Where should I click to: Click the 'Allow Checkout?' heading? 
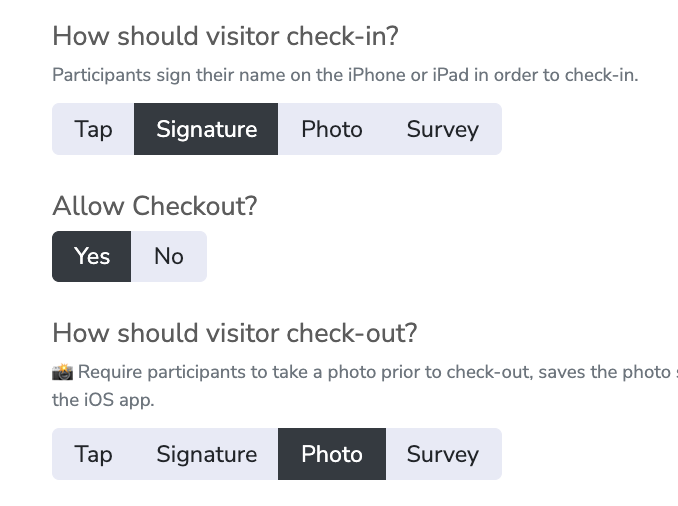click(155, 206)
